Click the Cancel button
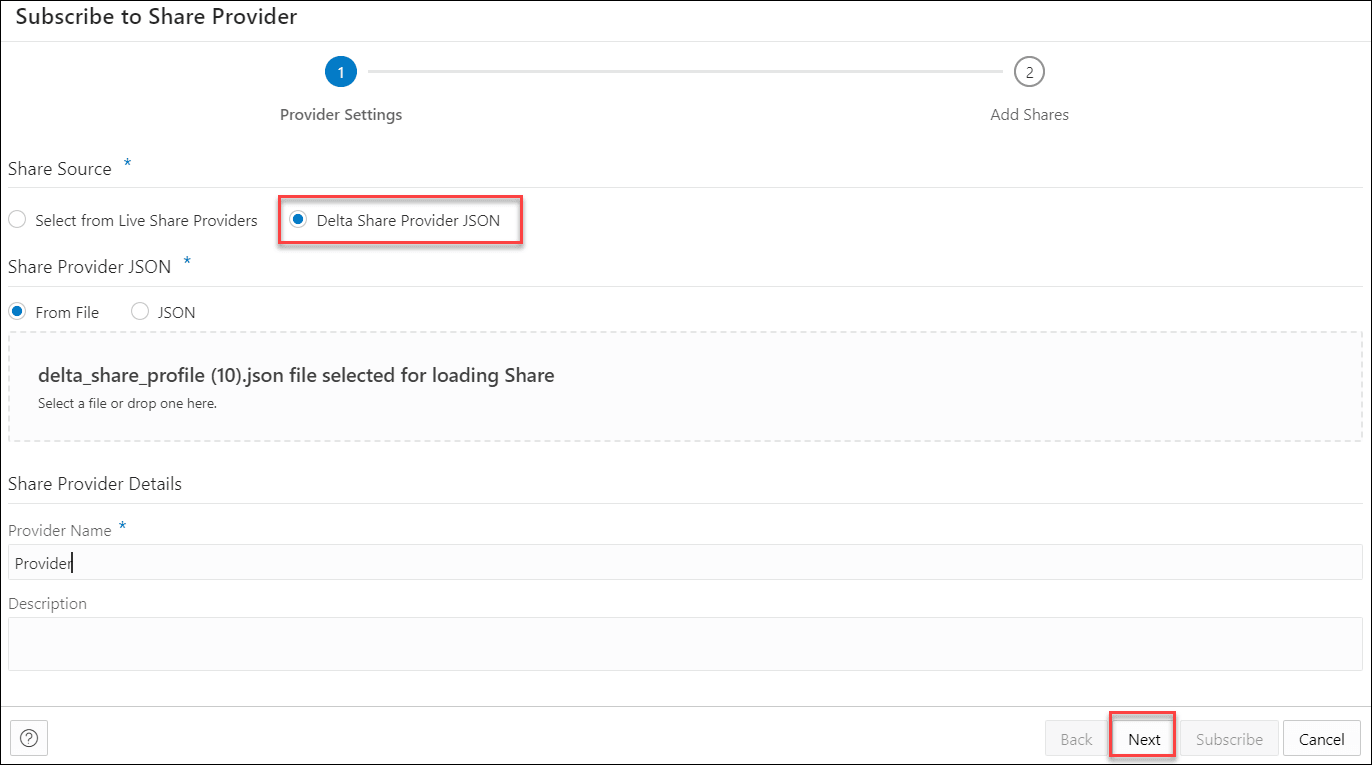The width and height of the screenshot is (1372, 765). [1322, 738]
